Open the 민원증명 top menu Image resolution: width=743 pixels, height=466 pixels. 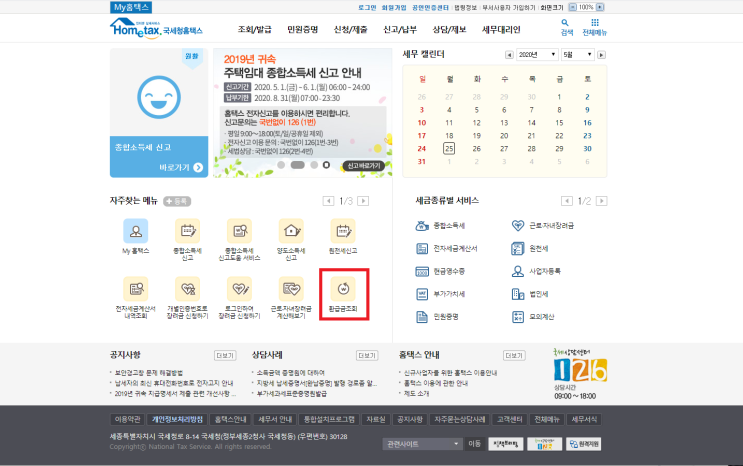tap(302, 29)
